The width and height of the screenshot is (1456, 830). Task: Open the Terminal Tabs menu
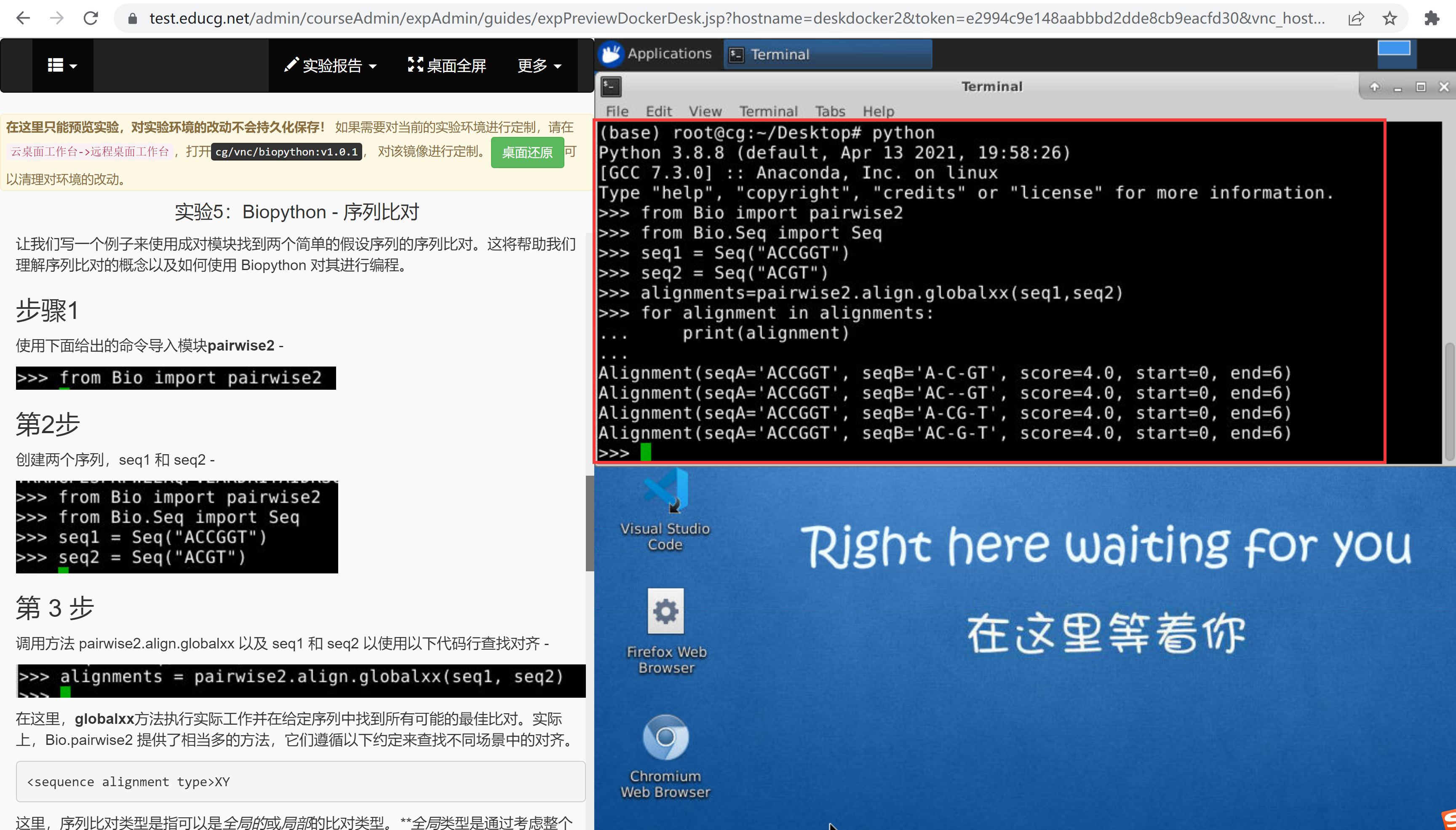[x=830, y=111]
